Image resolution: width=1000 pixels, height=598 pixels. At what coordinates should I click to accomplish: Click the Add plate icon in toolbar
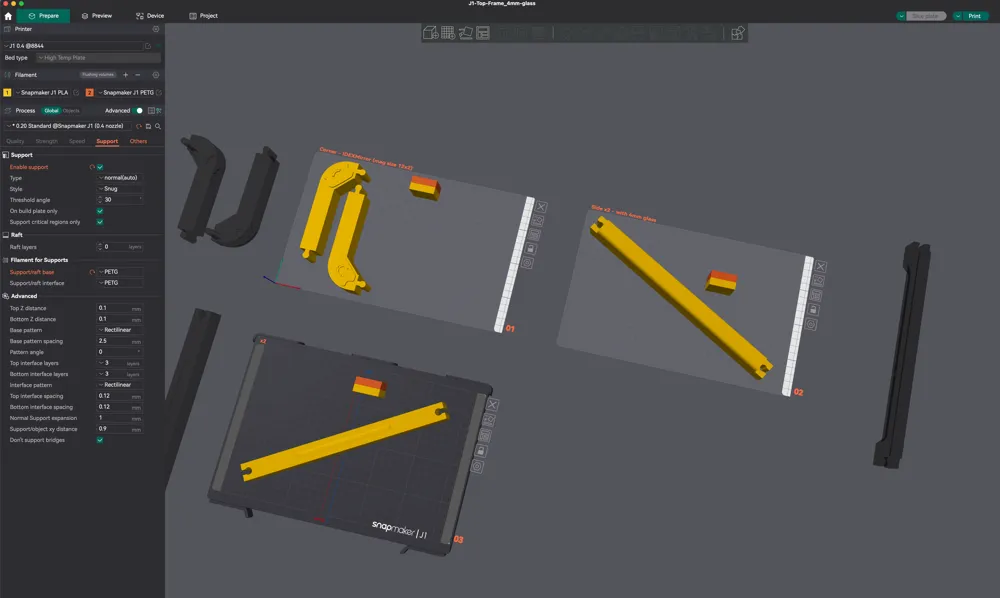pyautogui.click(x=448, y=33)
